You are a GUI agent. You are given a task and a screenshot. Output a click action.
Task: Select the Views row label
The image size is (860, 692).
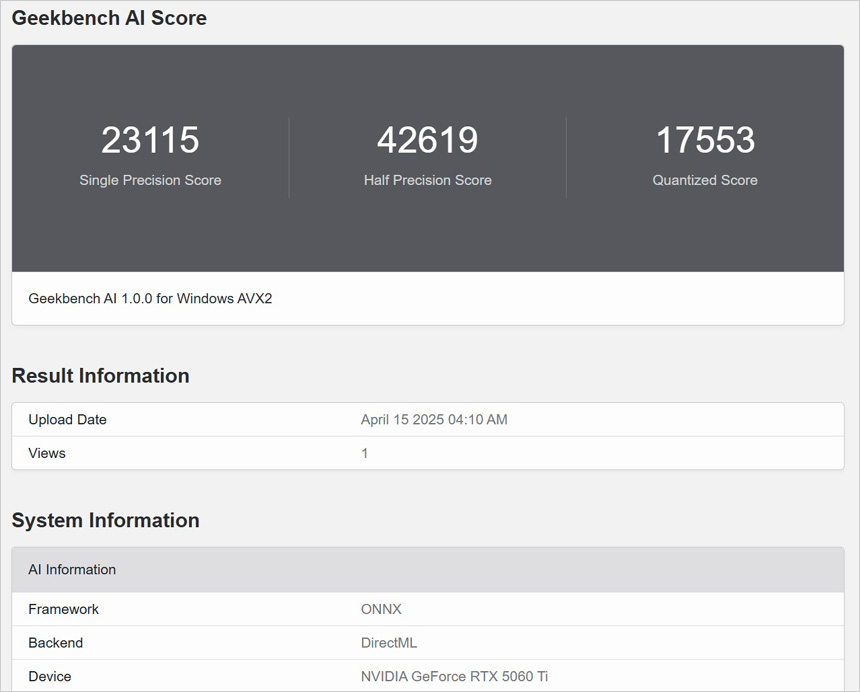pos(47,453)
